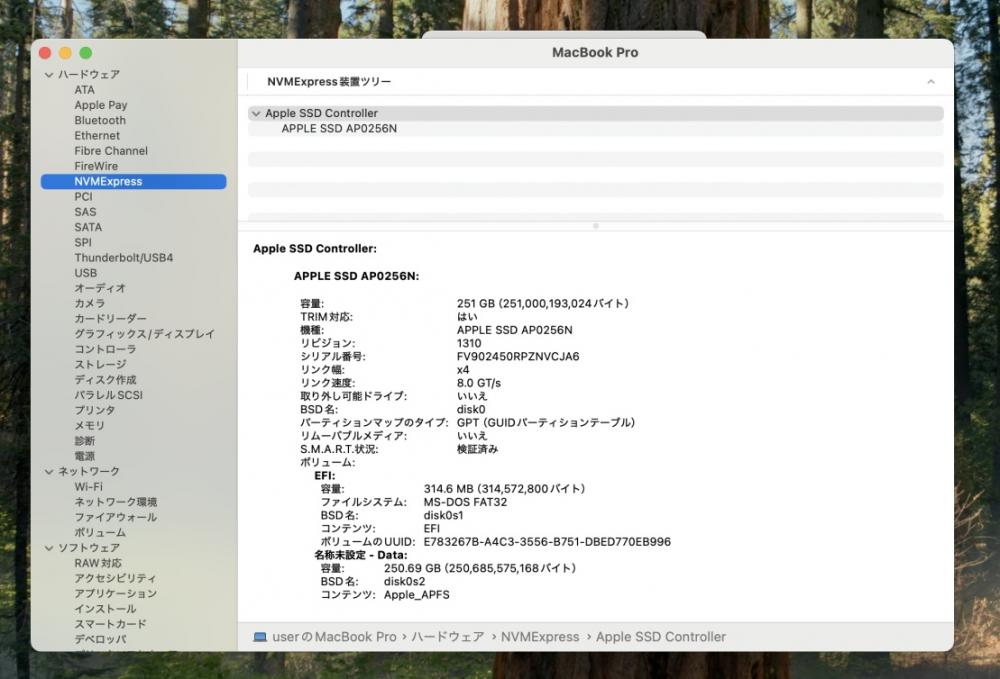Select インストール in the sidebar
Image resolution: width=1000 pixels, height=679 pixels.
(x=105, y=610)
